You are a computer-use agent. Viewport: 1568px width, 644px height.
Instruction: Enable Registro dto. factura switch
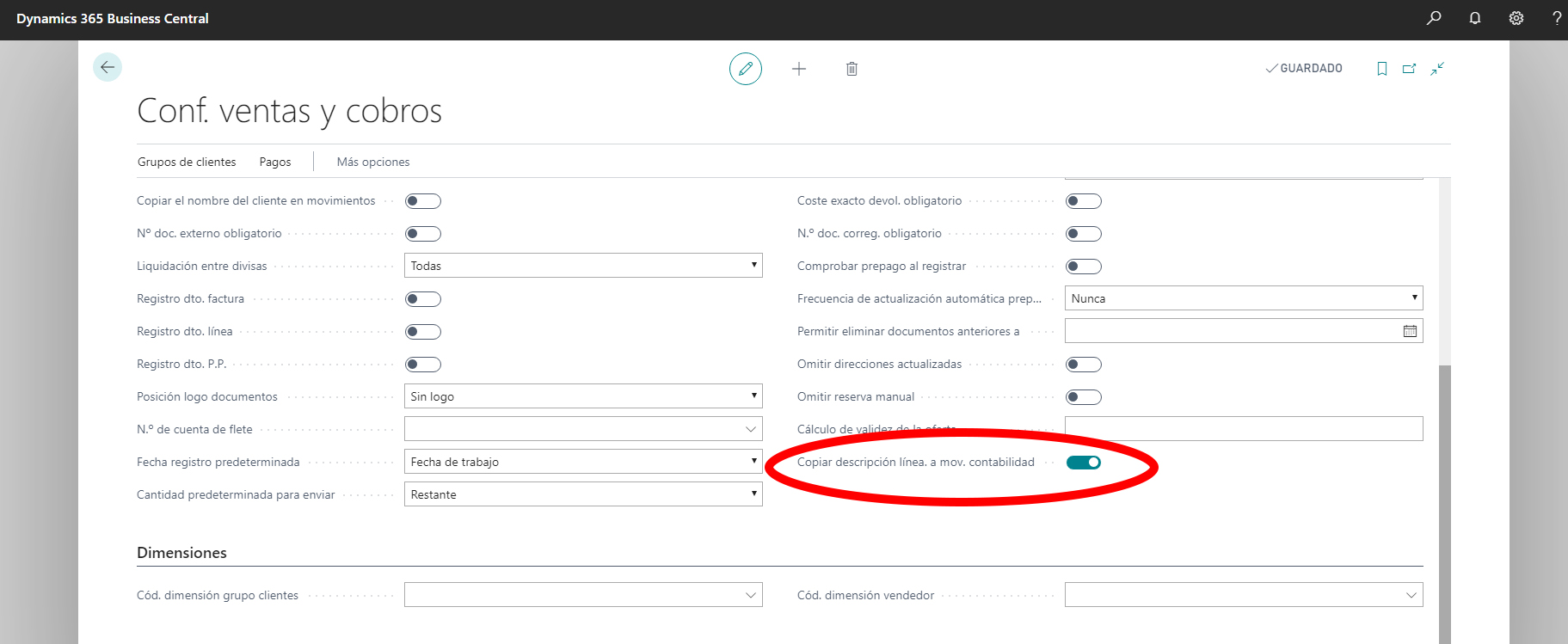(x=423, y=299)
